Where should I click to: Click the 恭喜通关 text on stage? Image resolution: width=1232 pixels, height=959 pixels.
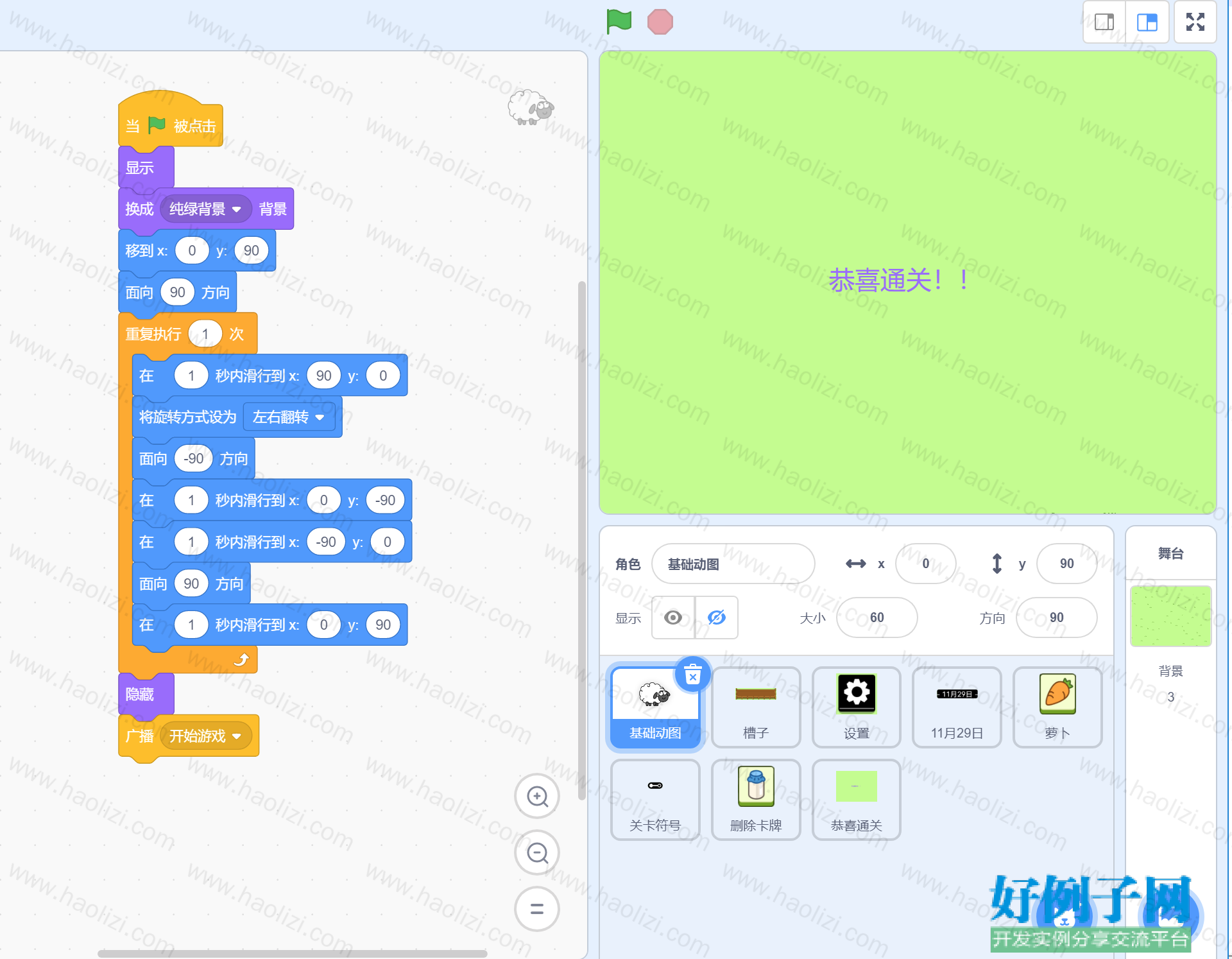pyautogui.click(x=898, y=281)
